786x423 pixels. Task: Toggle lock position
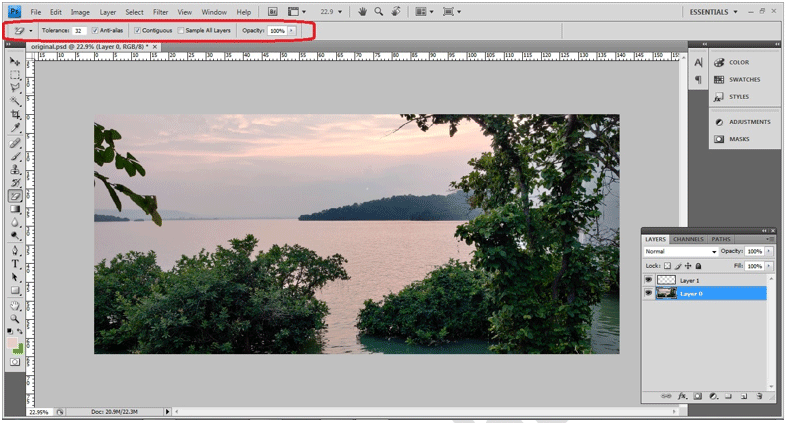tap(688, 266)
